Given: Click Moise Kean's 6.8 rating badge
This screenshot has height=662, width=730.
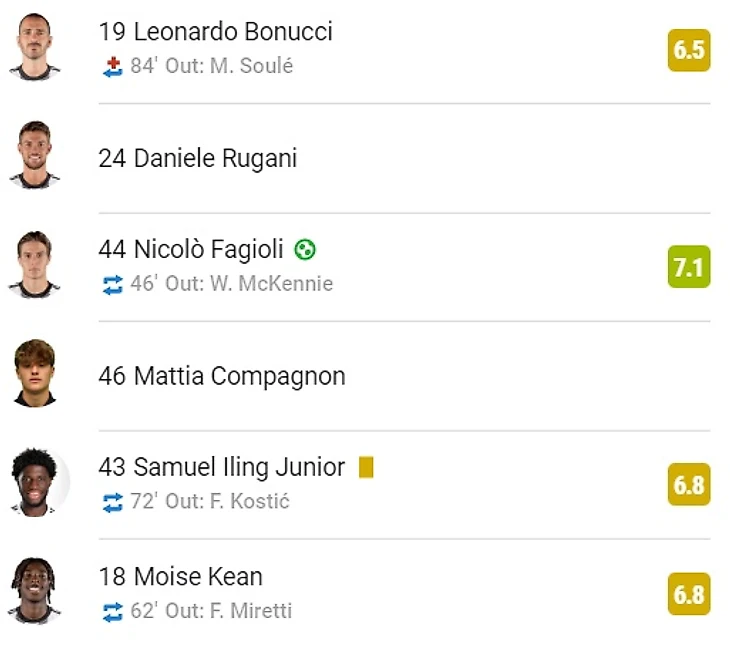Looking at the screenshot, I should click(x=689, y=594).
